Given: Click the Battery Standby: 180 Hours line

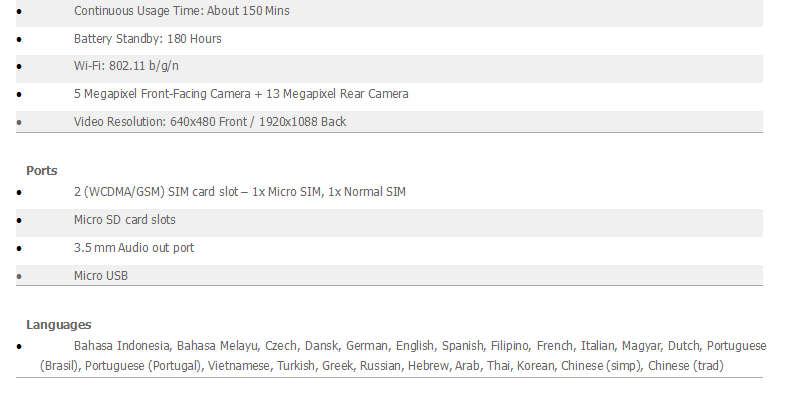Looking at the screenshot, I should tap(147, 39).
